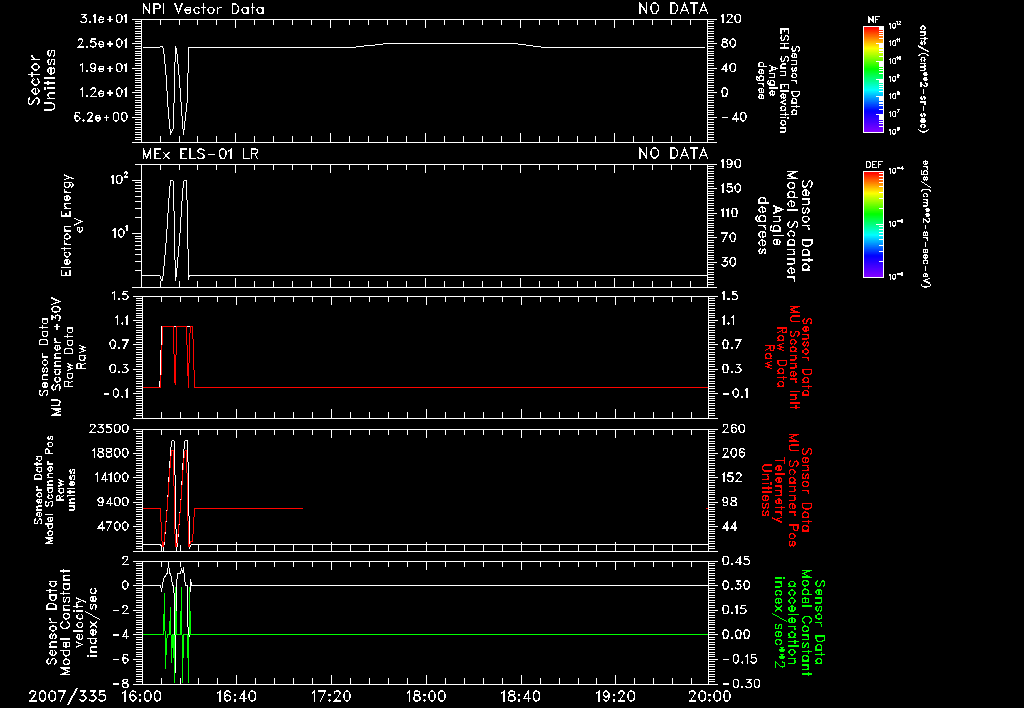Click the 'NF' color bar title
This screenshot has width=1024, height=708.
point(873,20)
